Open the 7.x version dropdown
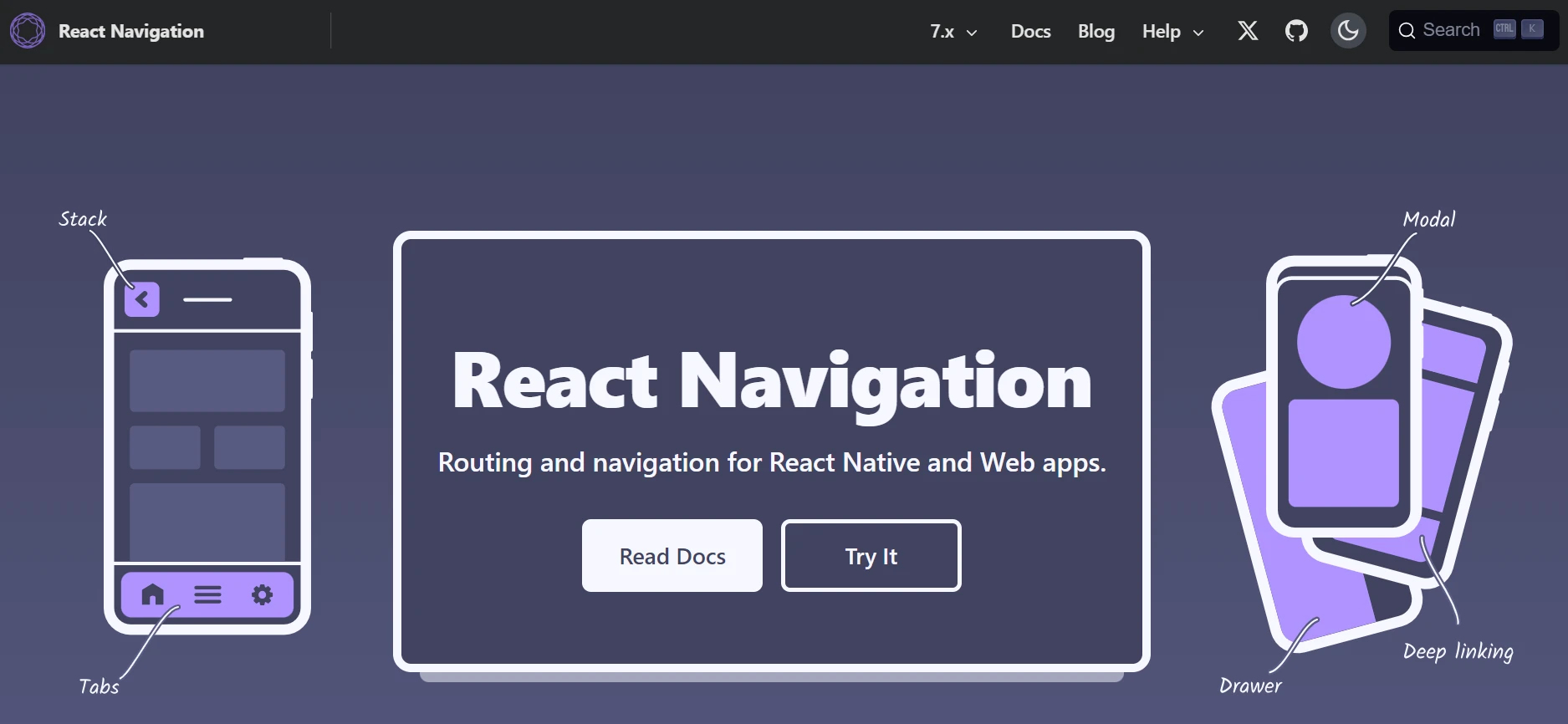The image size is (1568, 724). click(953, 32)
